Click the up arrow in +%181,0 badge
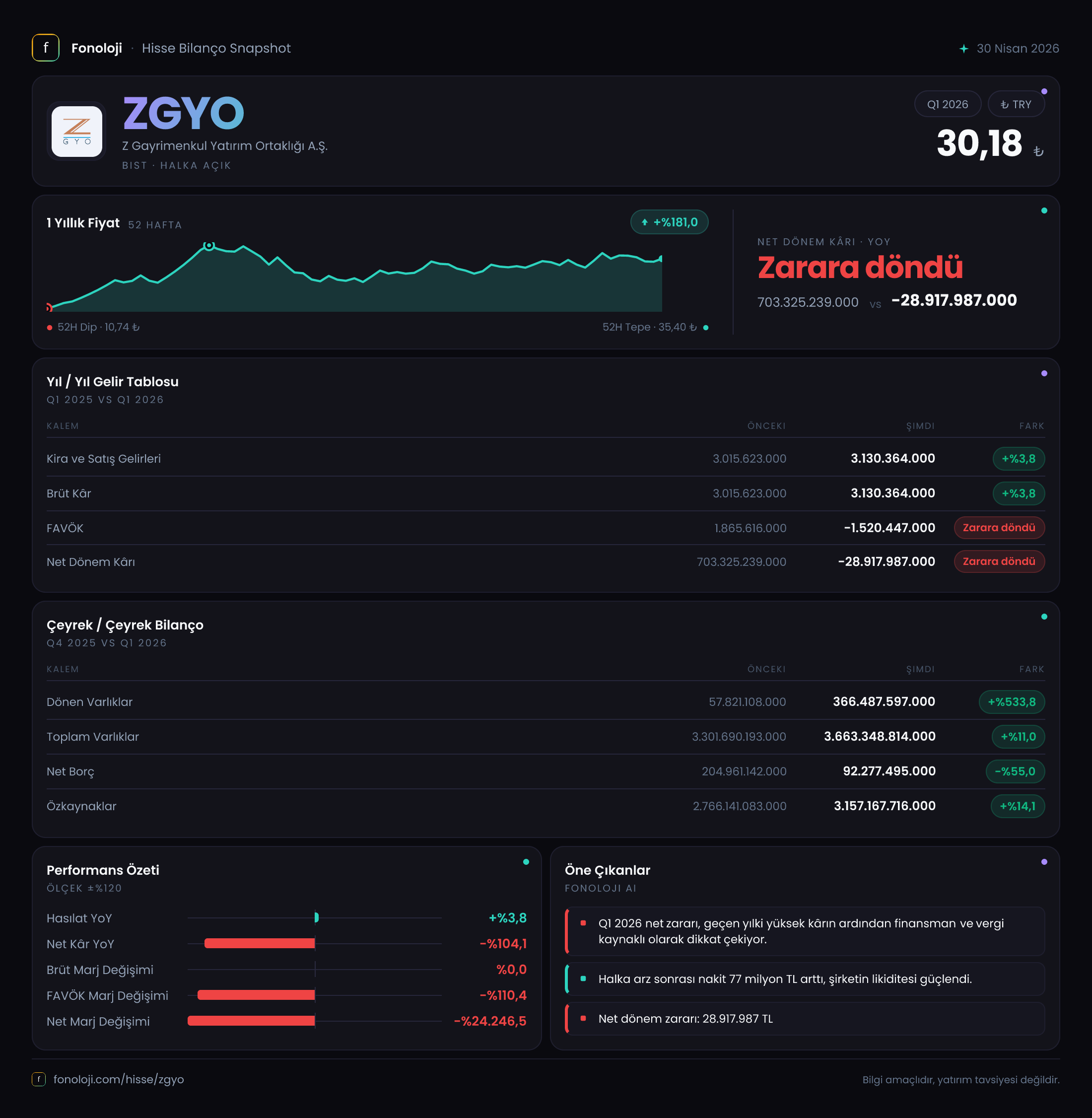This screenshot has width=1092, height=1118. click(x=645, y=222)
